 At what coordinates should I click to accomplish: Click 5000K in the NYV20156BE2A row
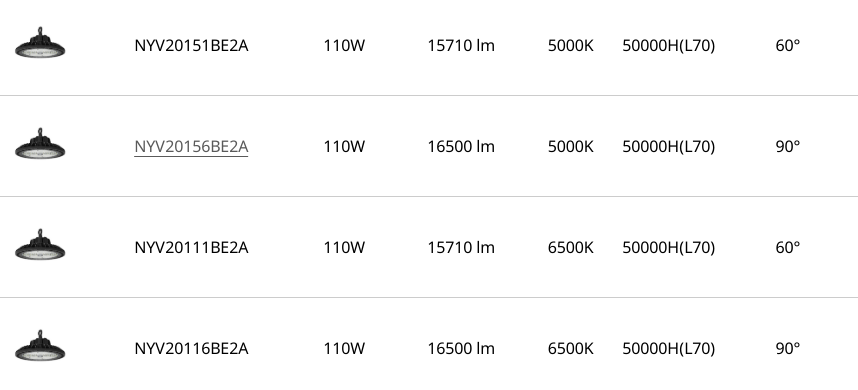pyautogui.click(x=570, y=147)
